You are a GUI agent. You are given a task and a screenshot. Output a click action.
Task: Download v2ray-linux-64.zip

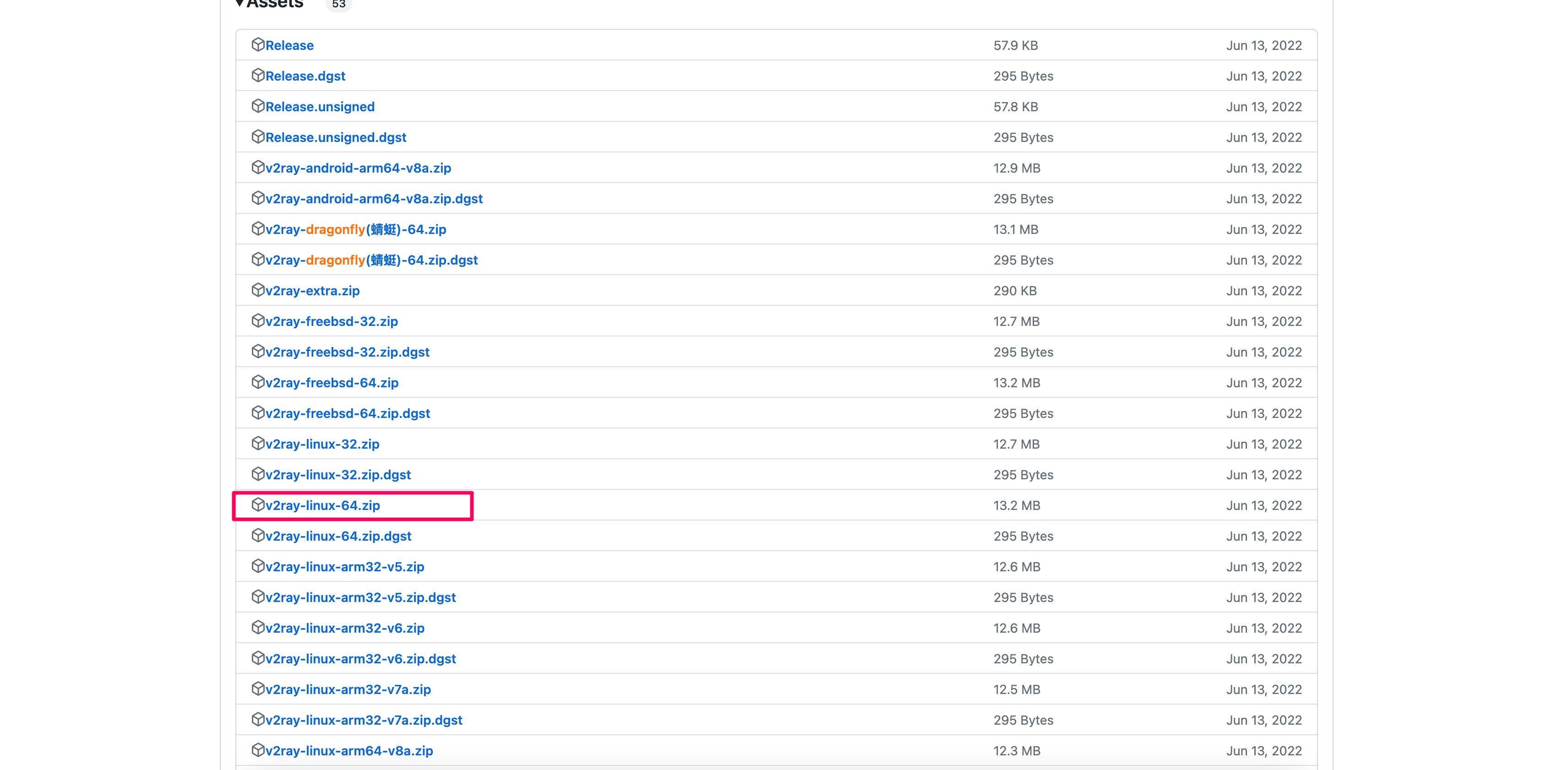(x=322, y=506)
